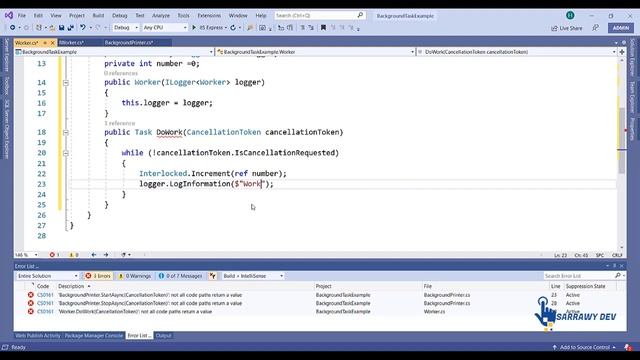
Task: Start debugging with IIS Express play button
Action: click(x=194, y=28)
